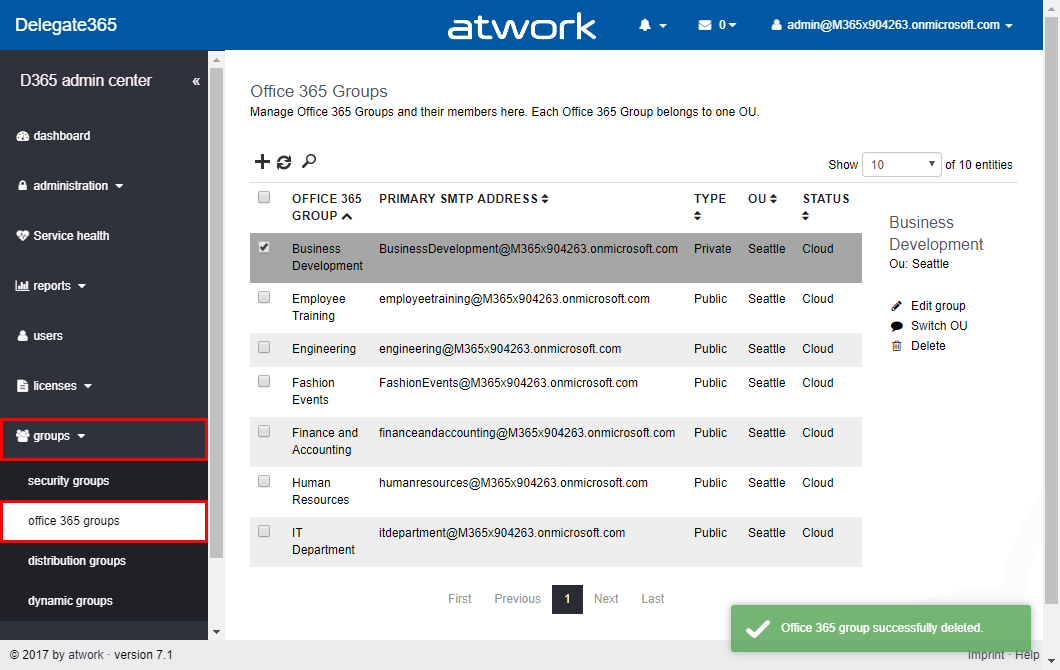The width and height of the screenshot is (1060, 670).
Task: Uncheck the Business Development checkbox
Action: point(264,247)
